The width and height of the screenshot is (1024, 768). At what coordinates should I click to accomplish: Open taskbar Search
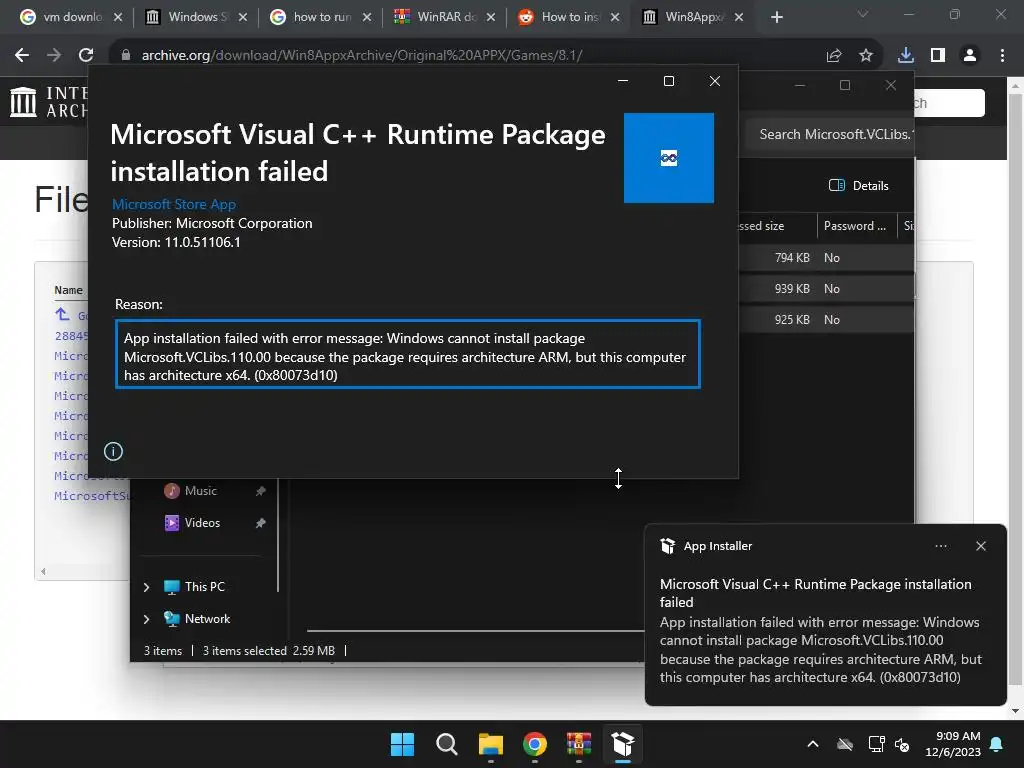[x=447, y=744]
